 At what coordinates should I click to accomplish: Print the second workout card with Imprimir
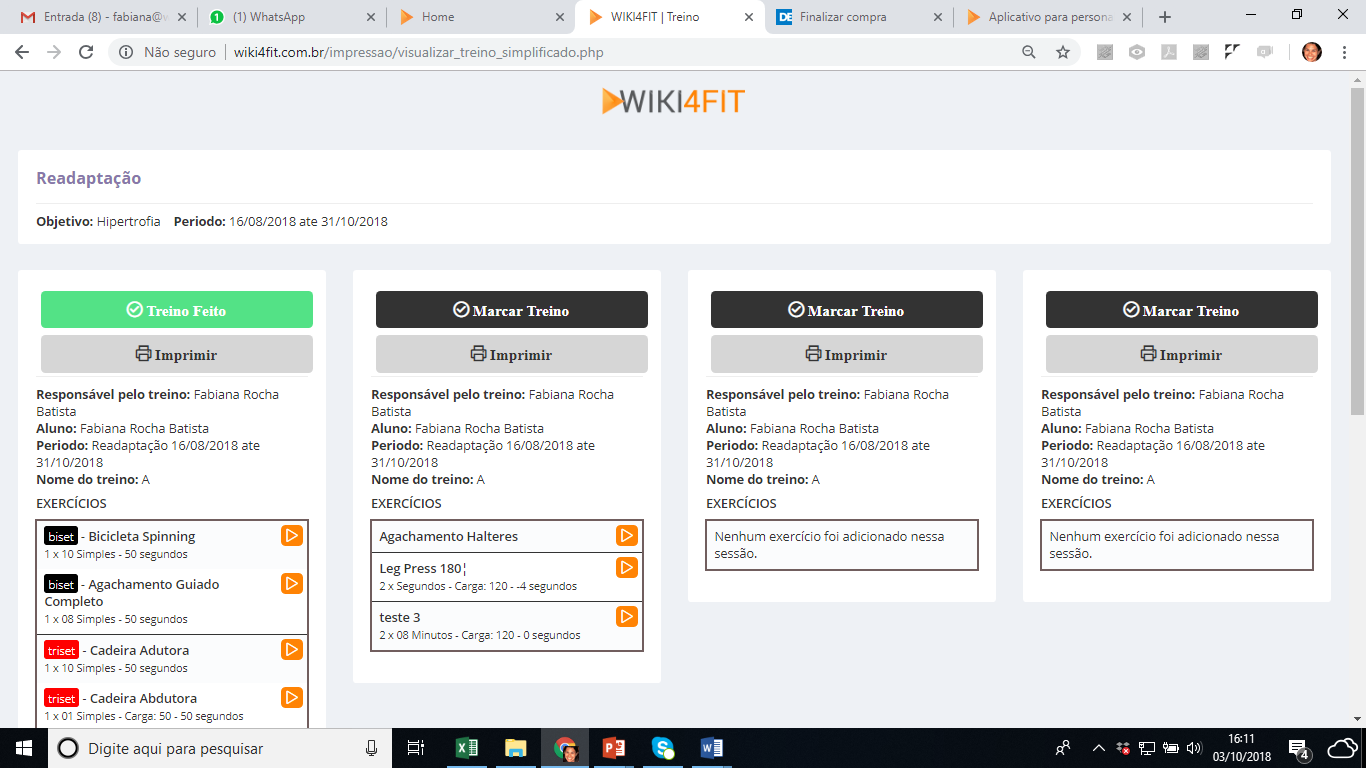tap(512, 354)
